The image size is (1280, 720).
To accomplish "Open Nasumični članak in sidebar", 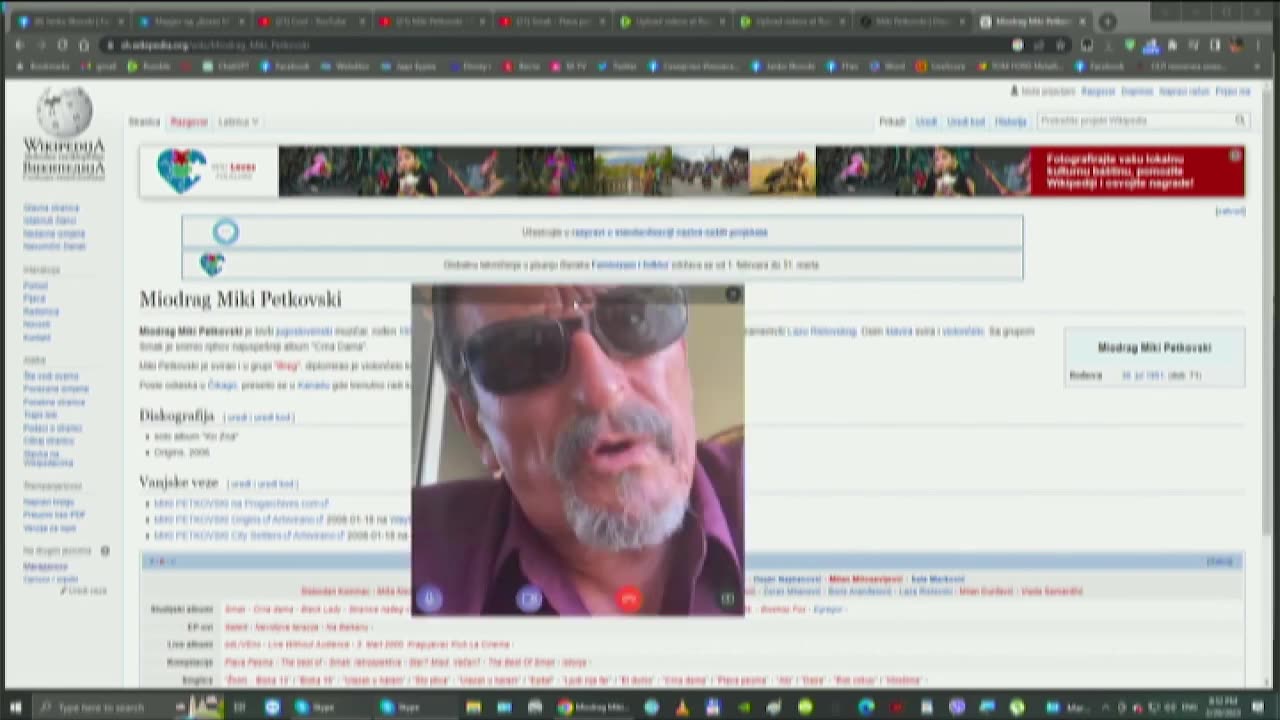I will click(x=54, y=246).
